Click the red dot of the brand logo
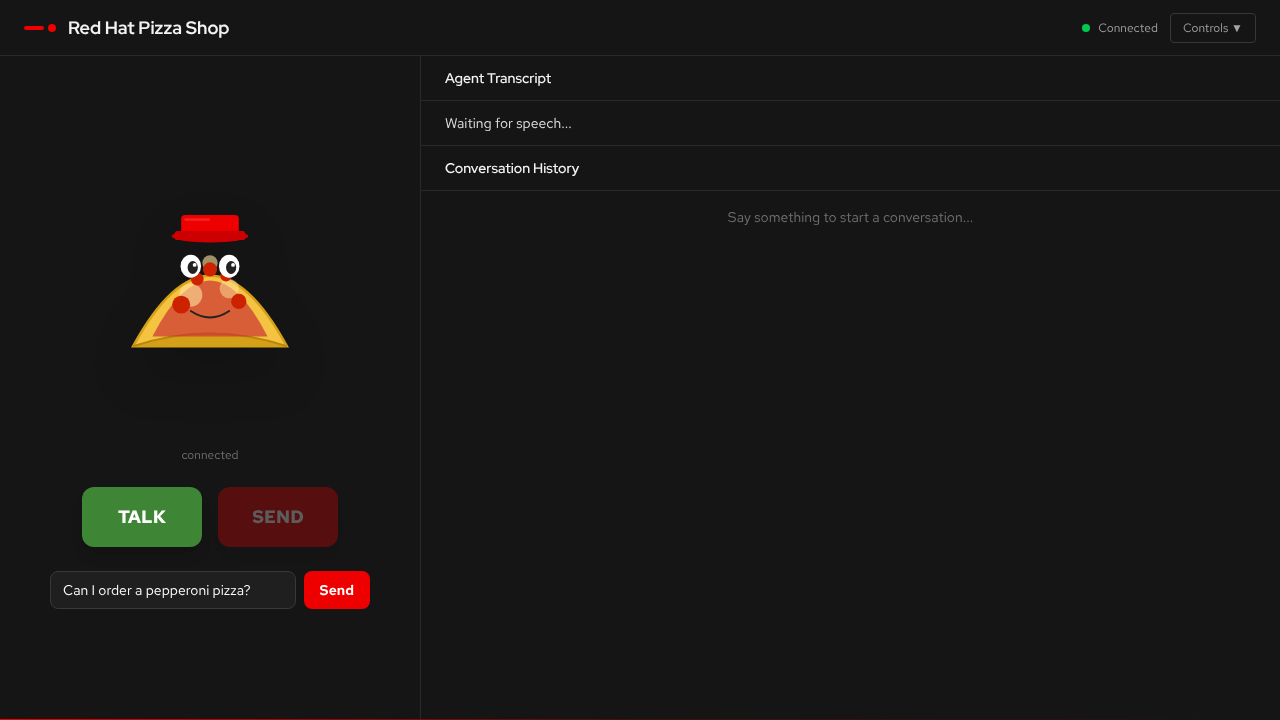The height and width of the screenshot is (720, 1280). coord(52,27)
